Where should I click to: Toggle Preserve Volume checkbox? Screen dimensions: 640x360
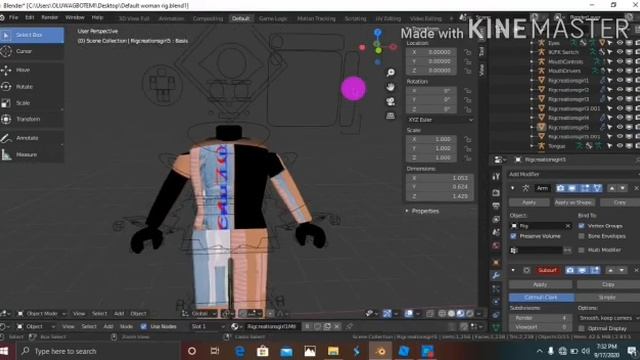tap(513, 236)
